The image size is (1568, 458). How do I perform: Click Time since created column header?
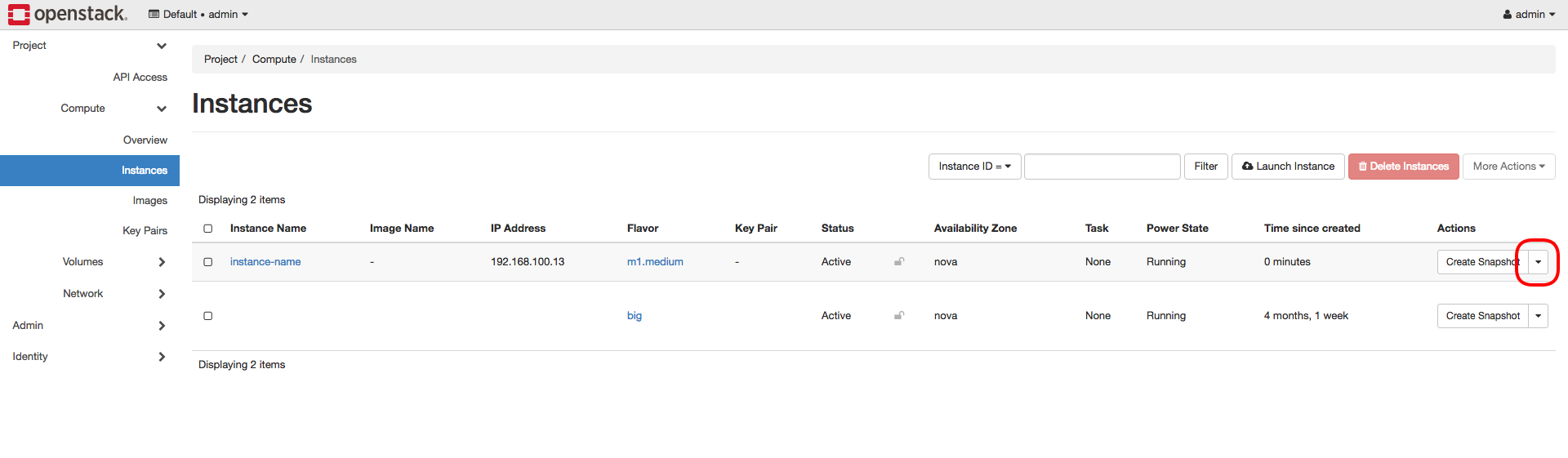(1312, 229)
